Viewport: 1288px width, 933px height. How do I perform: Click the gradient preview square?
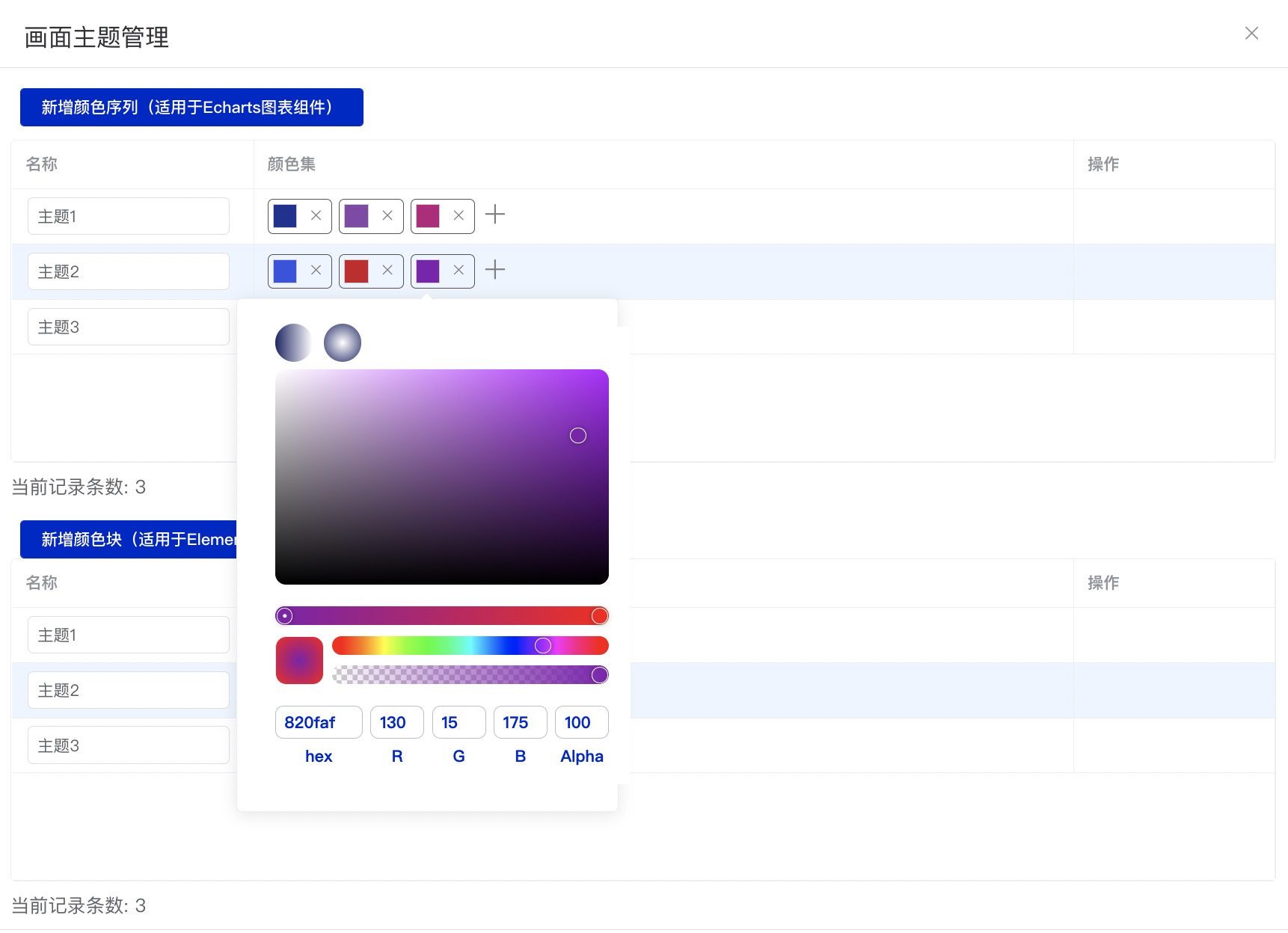(x=299, y=660)
